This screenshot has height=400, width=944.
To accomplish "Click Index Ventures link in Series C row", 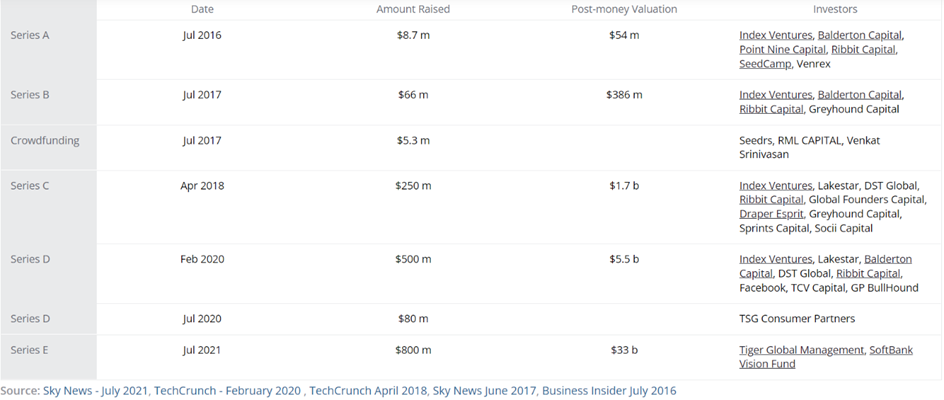I will point(775,186).
